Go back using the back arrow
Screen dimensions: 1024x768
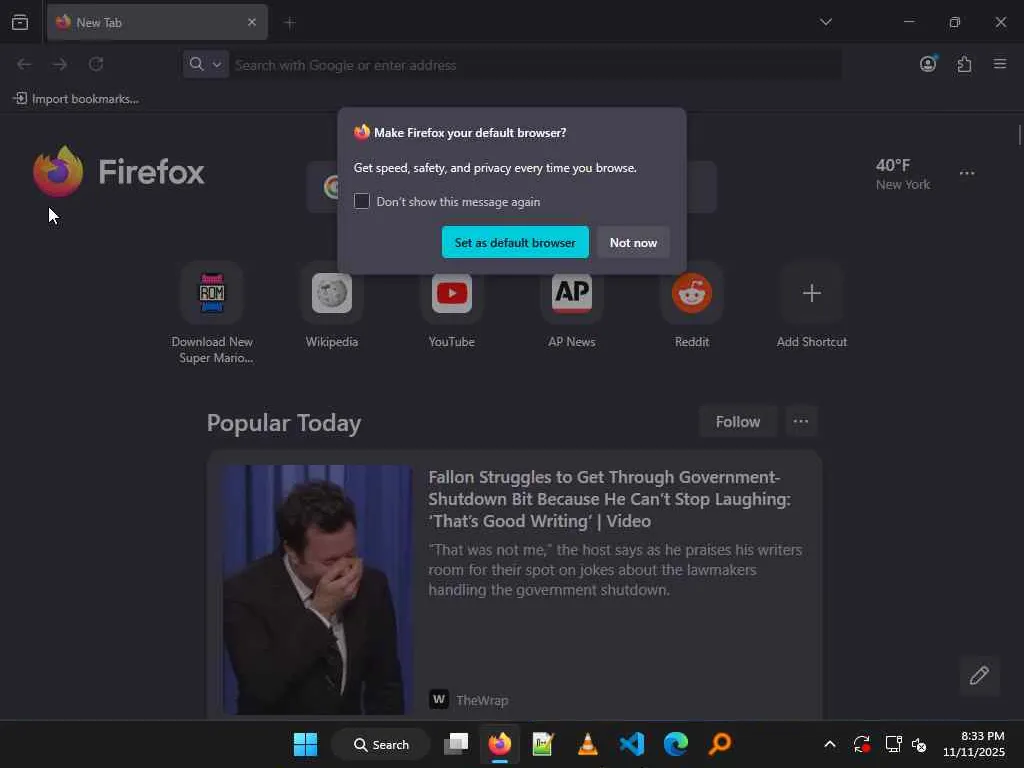point(24,64)
